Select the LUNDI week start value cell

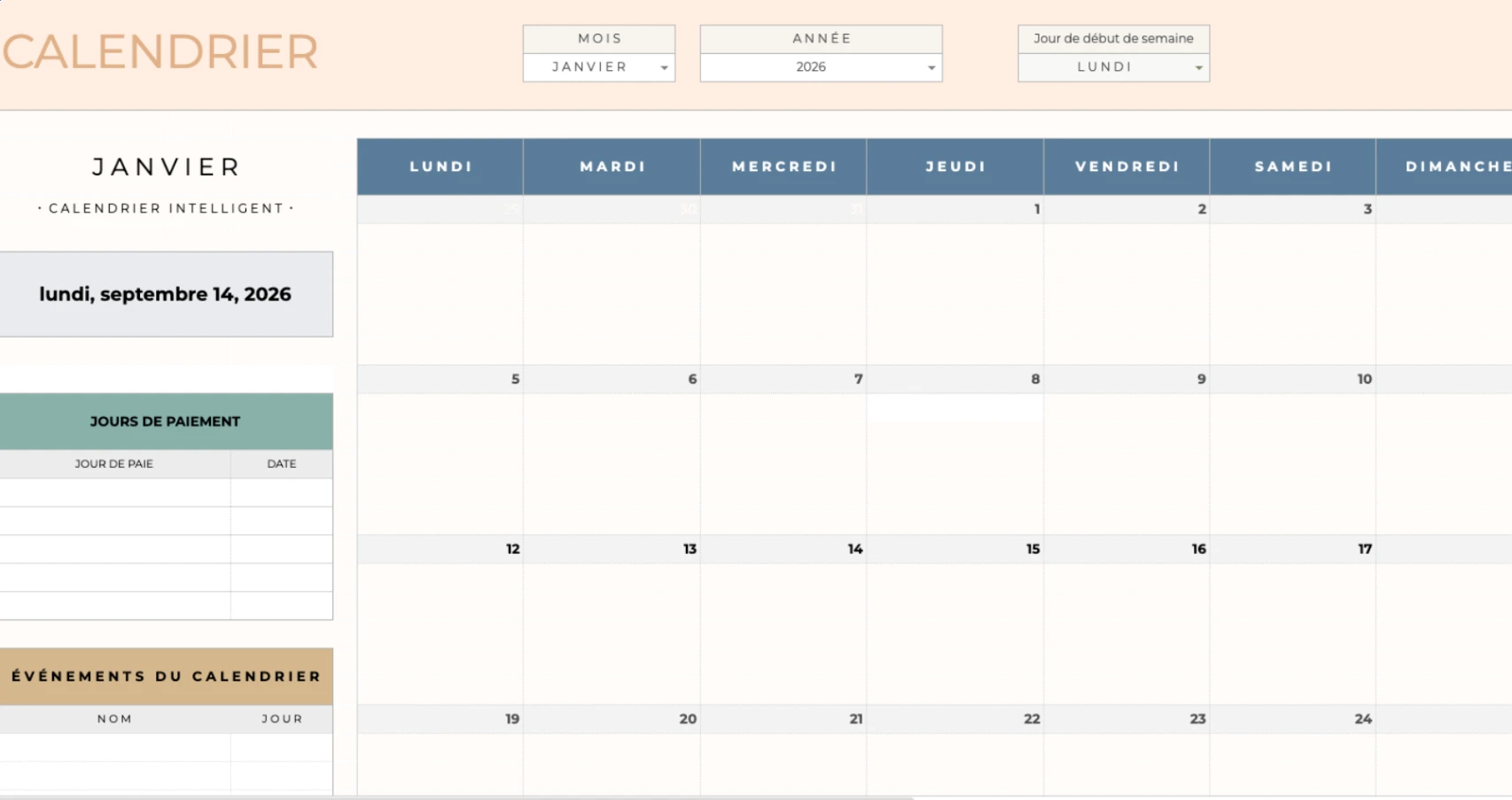click(1113, 67)
